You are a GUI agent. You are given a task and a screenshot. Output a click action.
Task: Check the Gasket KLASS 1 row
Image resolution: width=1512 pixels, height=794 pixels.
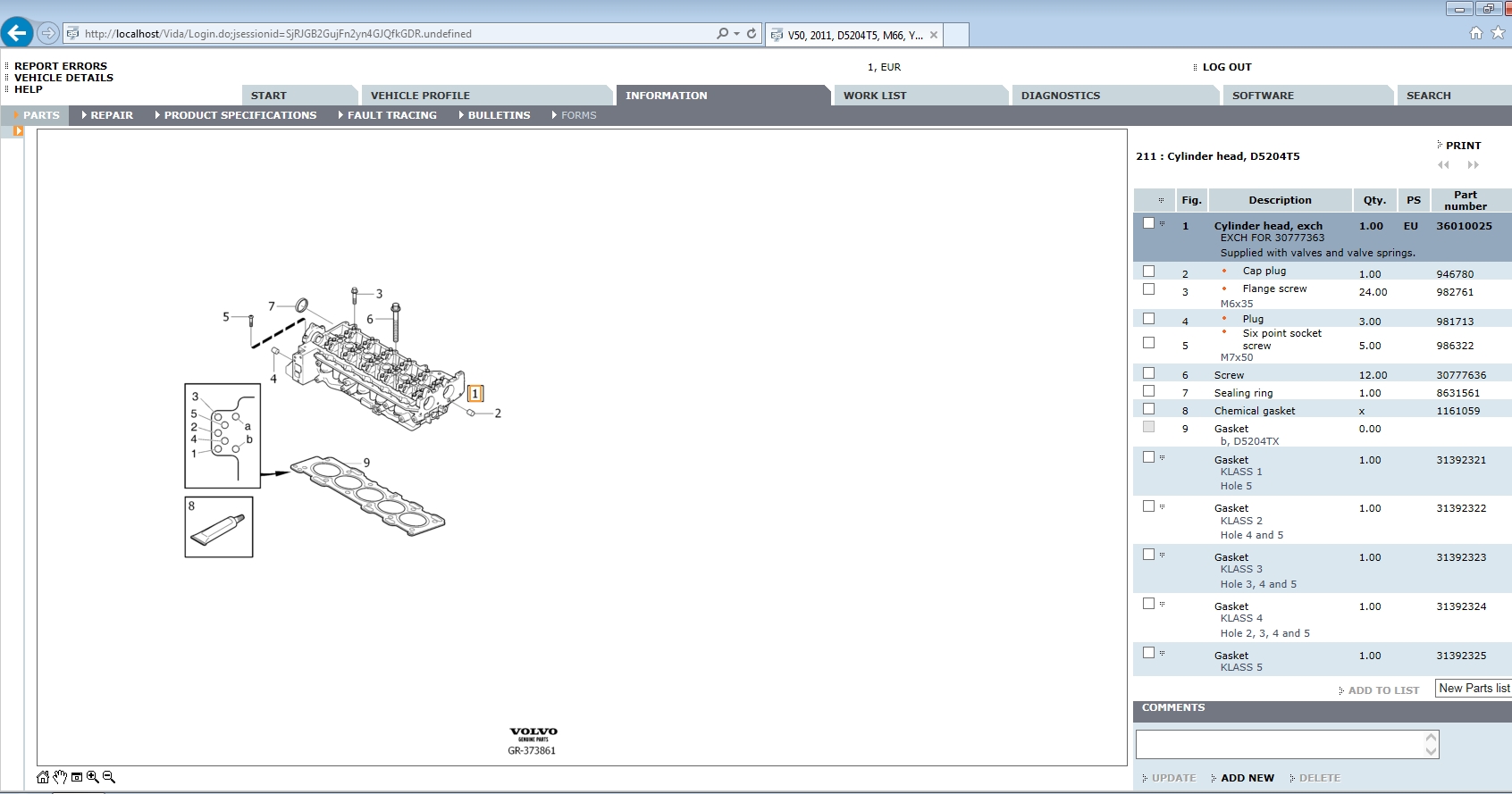point(1148,456)
